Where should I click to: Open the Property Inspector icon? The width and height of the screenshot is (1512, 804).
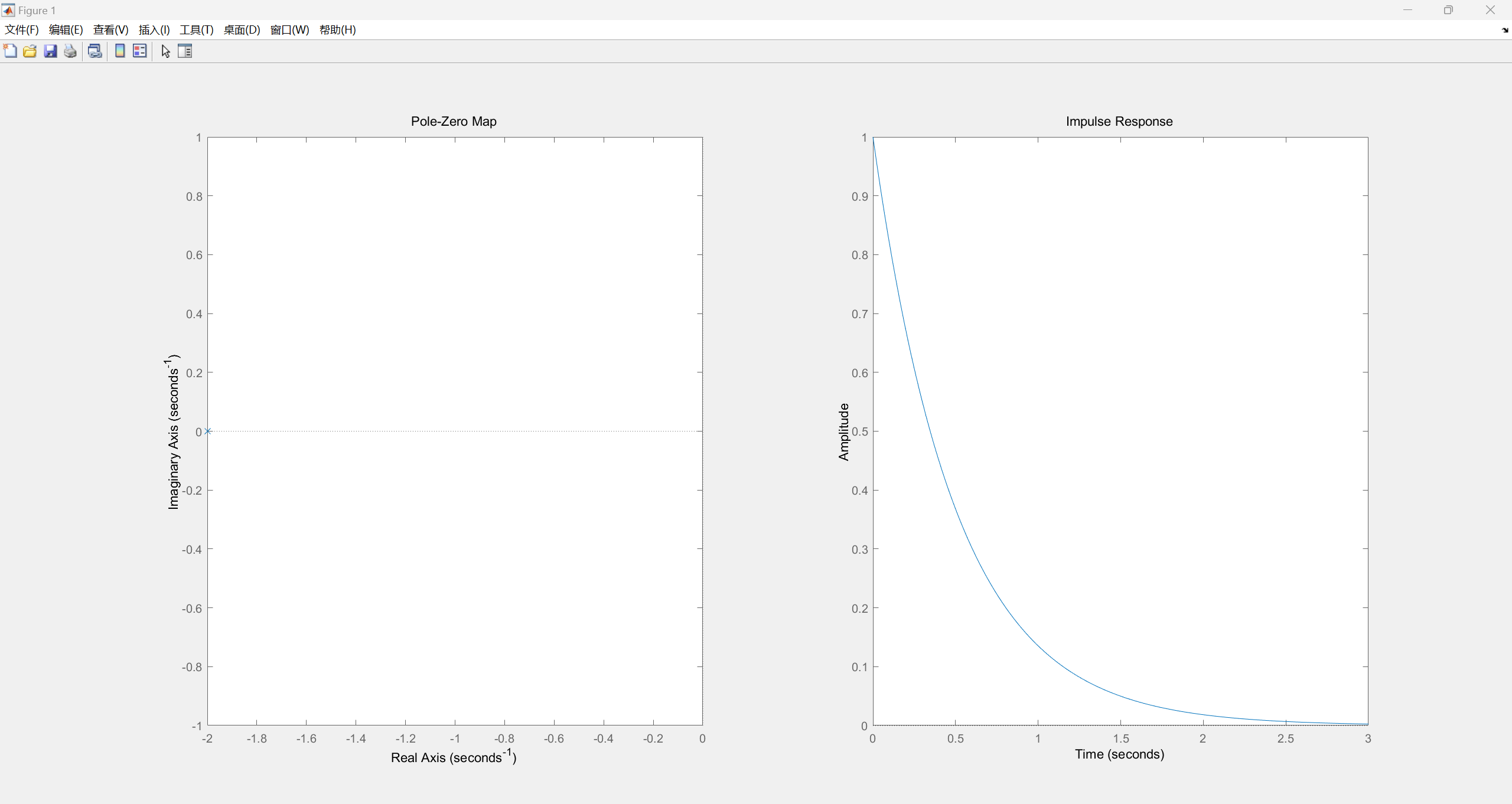(185, 51)
